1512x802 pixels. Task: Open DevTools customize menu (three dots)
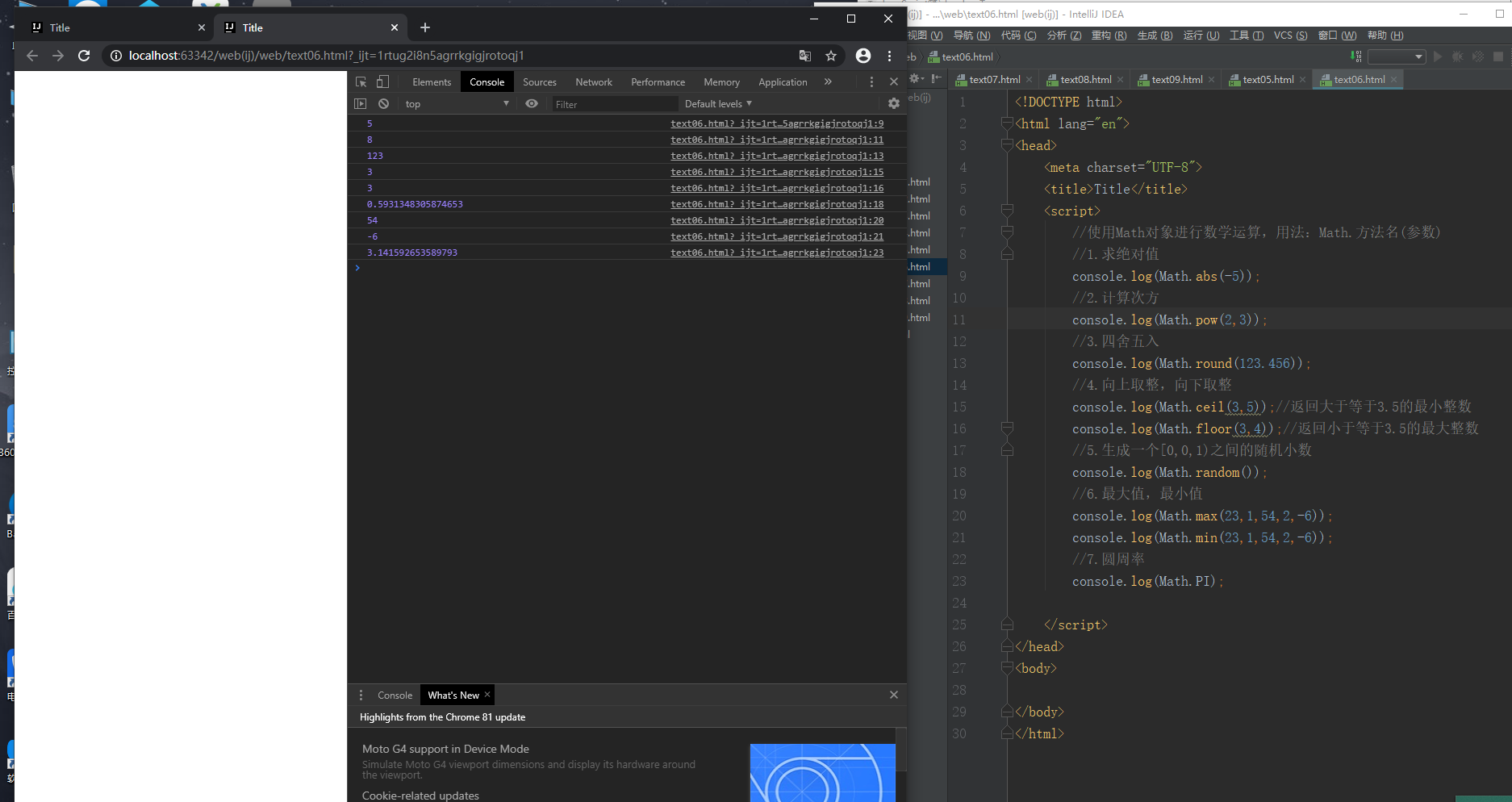point(871,81)
